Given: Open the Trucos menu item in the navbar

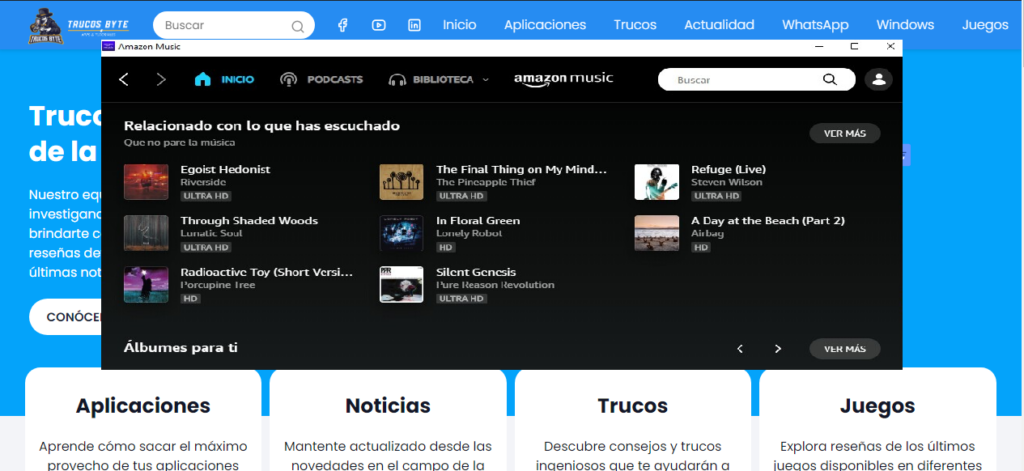Looking at the screenshot, I should 635,25.
